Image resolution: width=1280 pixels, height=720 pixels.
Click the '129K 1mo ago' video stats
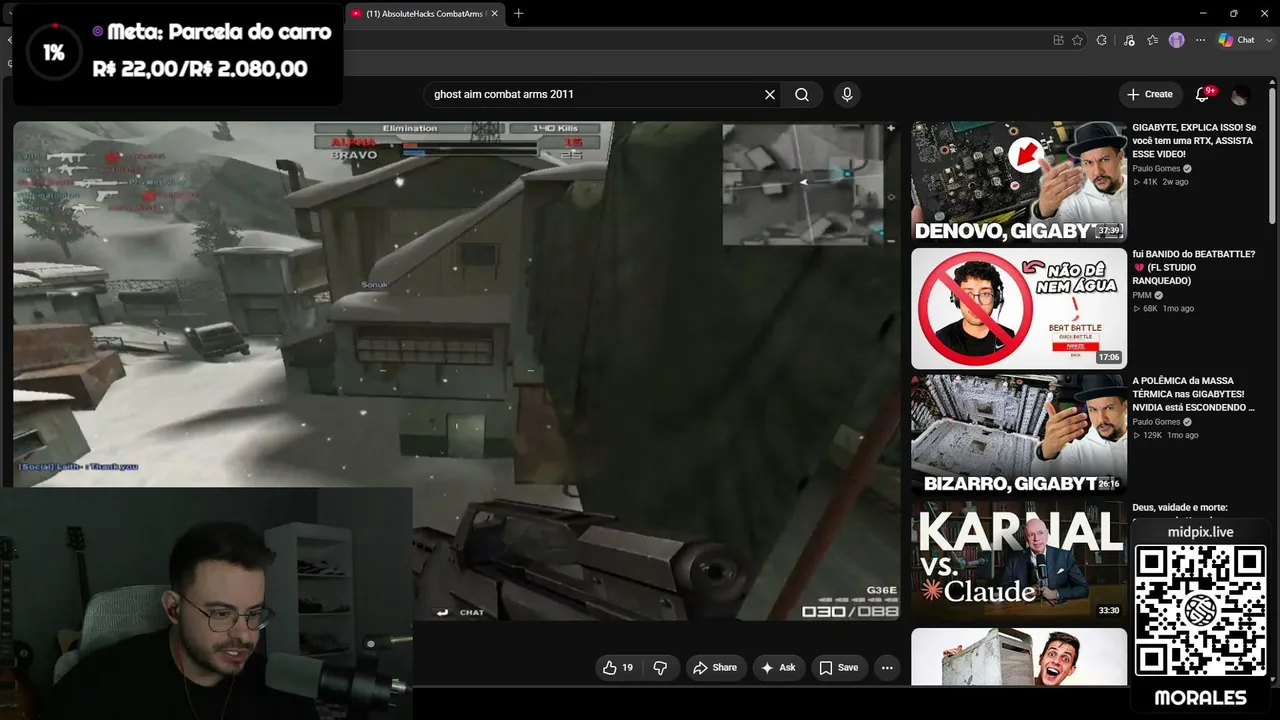tap(1165, 435)
